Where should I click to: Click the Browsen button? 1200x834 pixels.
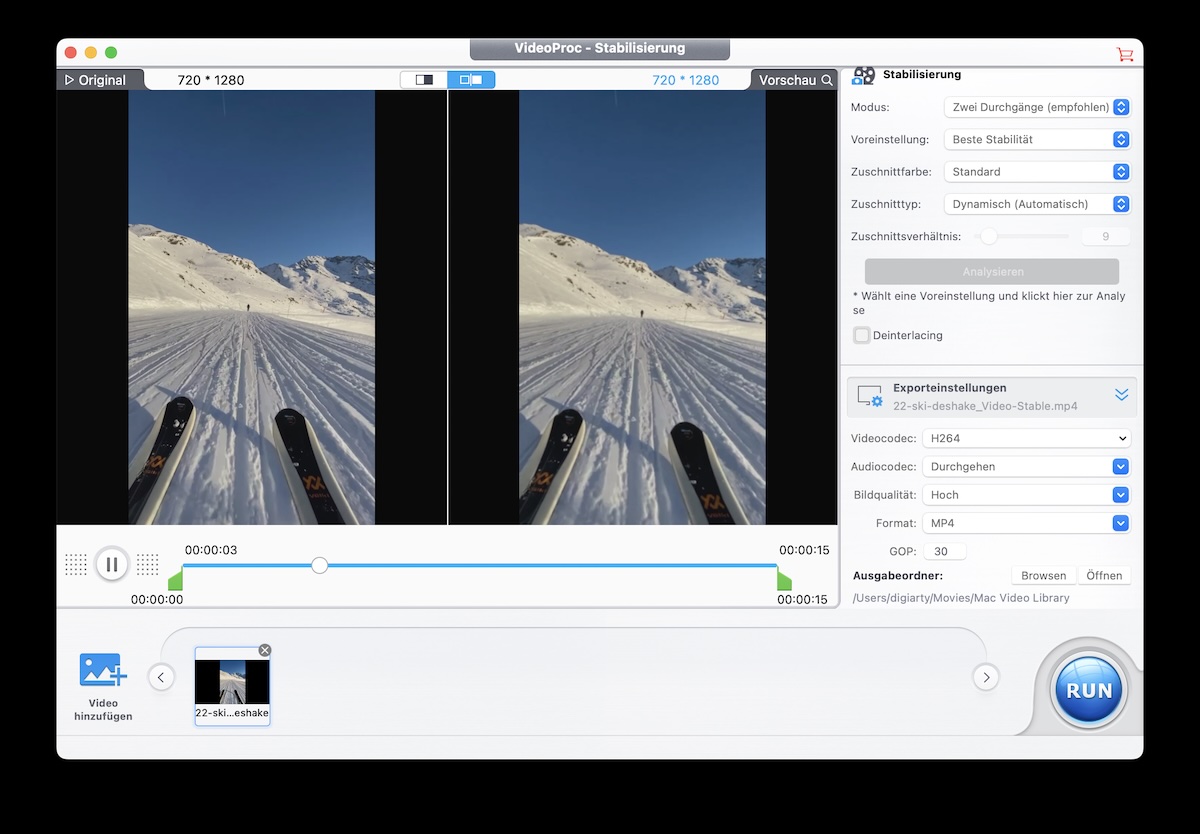coord(1043,575)
